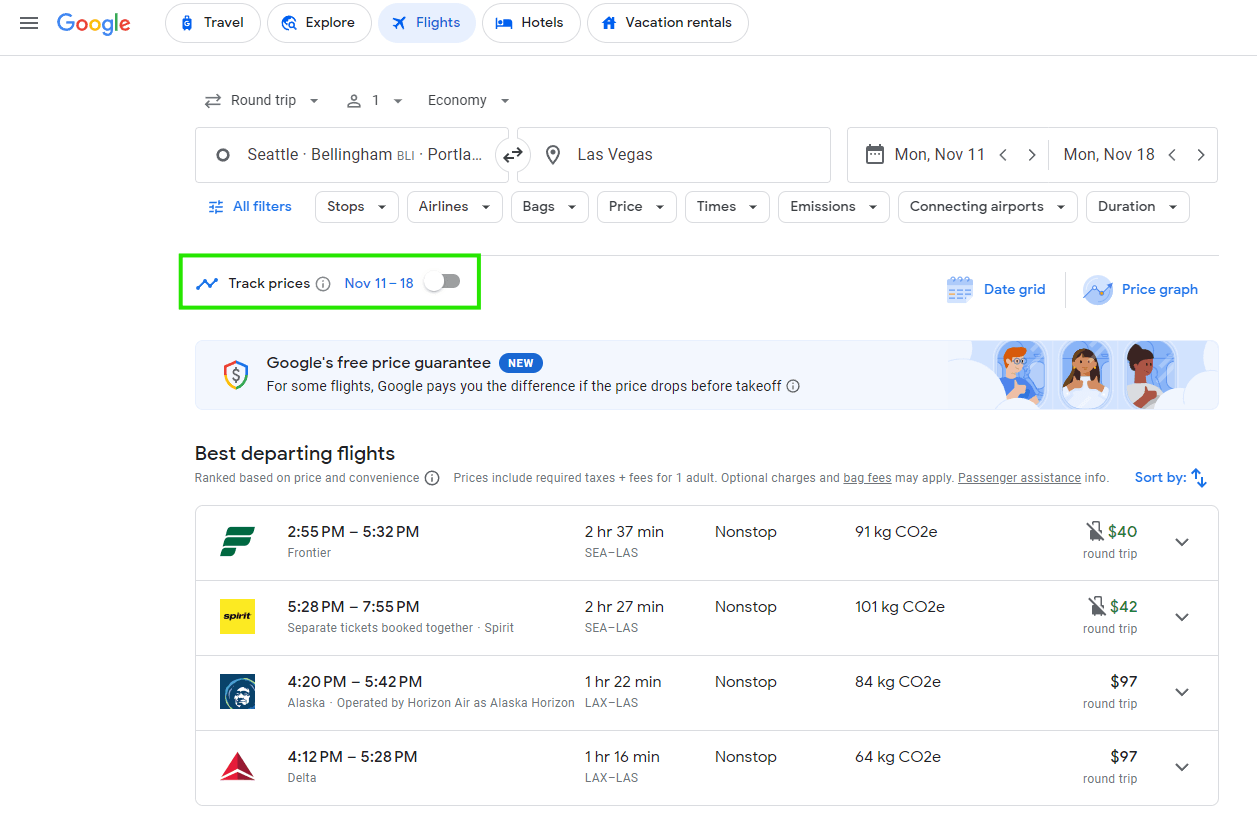Switch to the Explore tab
Viewport: 1257px width, 825px height.
tap(319, 22)
